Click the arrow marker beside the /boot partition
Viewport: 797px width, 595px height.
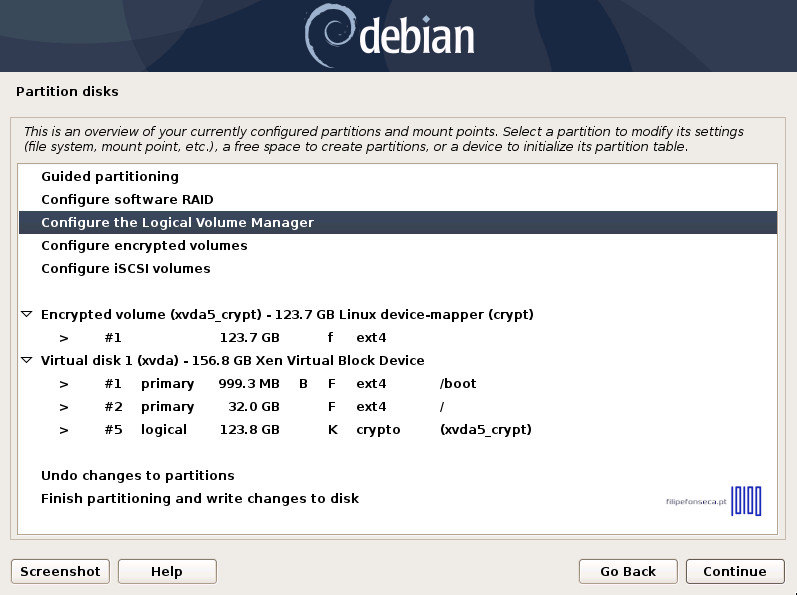click(x=63, y=384)
